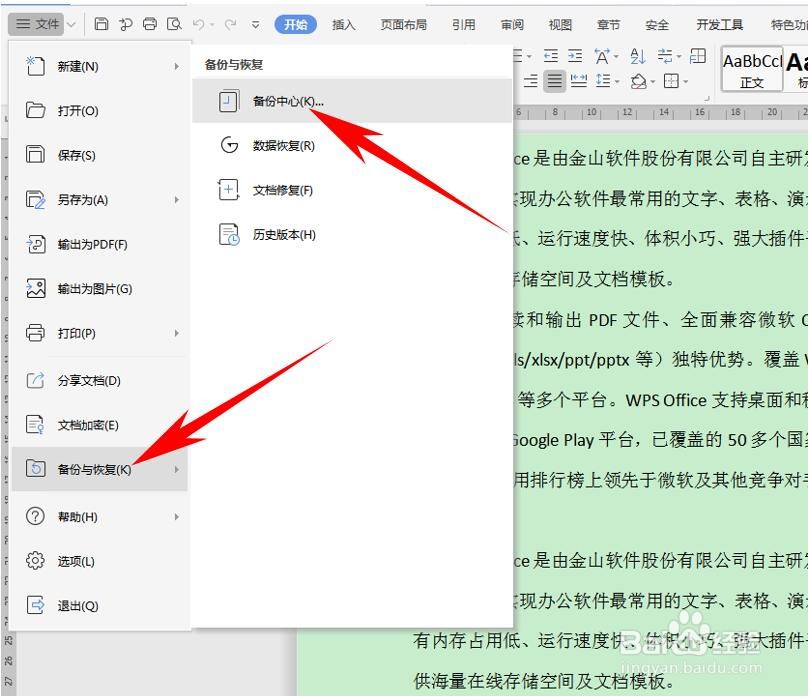Click the distributed alignment icon

[x=579, y=81]
